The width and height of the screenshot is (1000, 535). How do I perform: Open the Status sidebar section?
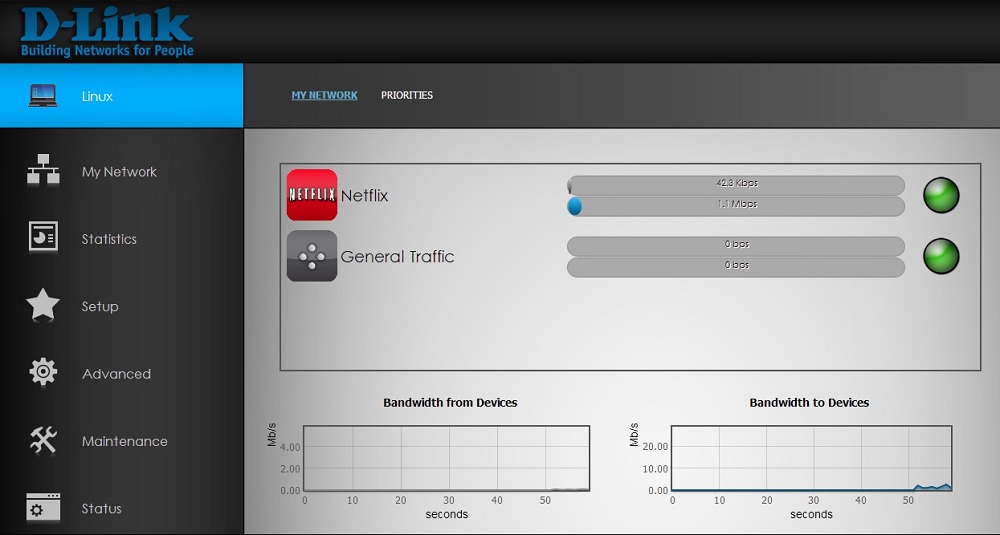click(x=121, y=508)
